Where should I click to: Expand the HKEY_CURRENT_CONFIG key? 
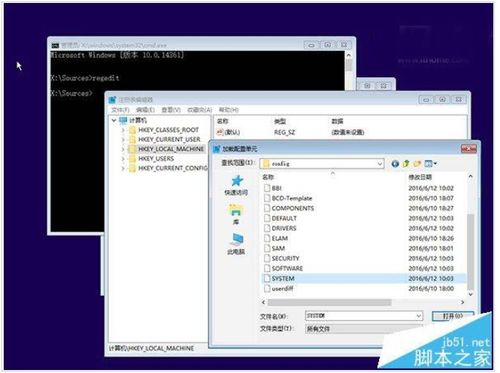coord(123,169)
